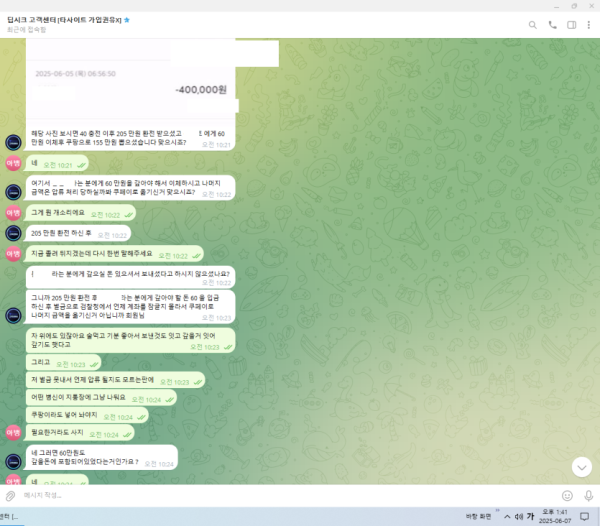The height and width of the screenshot is (526, 600).
Task: Click dark avatar beside 205 만원 환전 하신 후
Action: [13, 233]
